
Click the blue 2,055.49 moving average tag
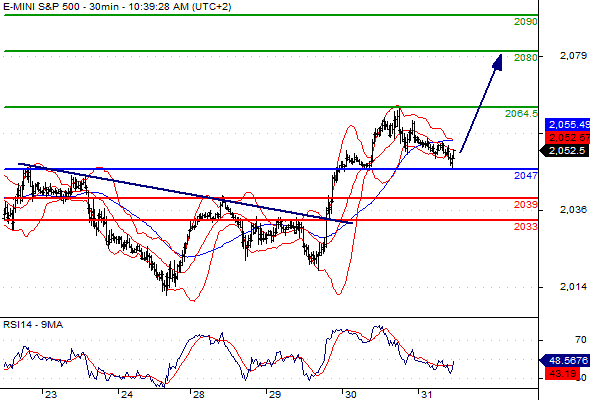tap(567, 125)
